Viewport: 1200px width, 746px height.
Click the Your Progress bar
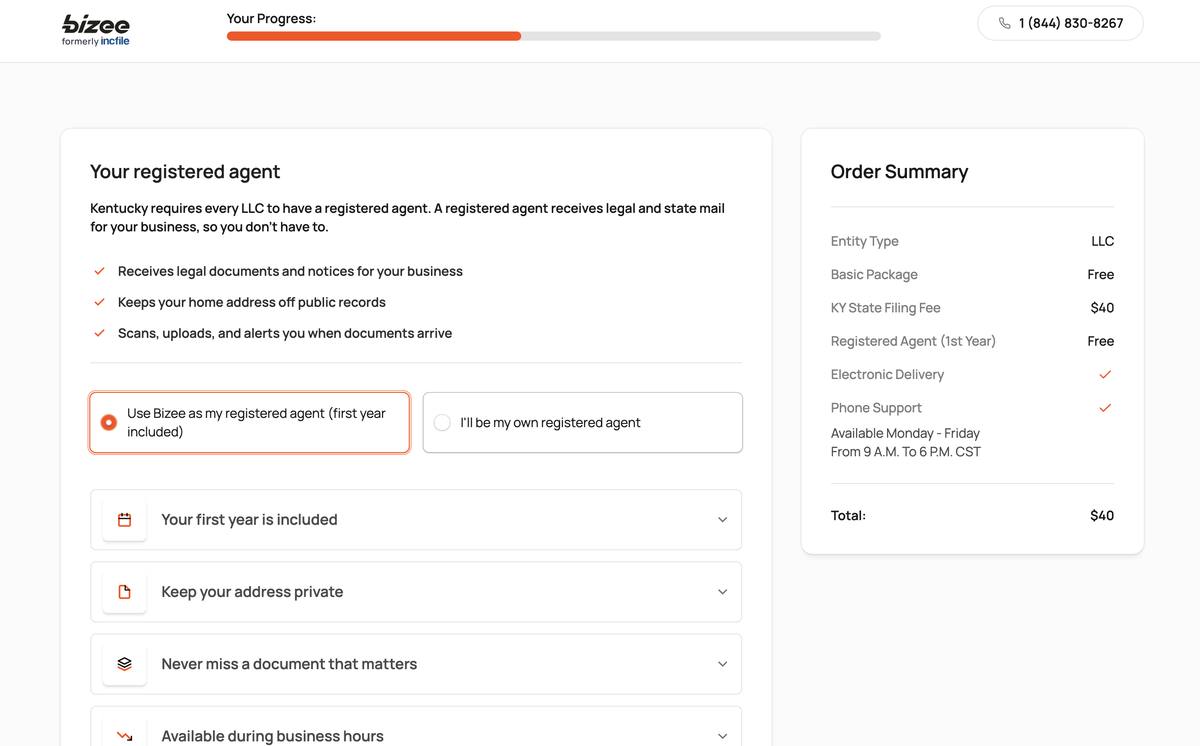(x=553, y=36)
